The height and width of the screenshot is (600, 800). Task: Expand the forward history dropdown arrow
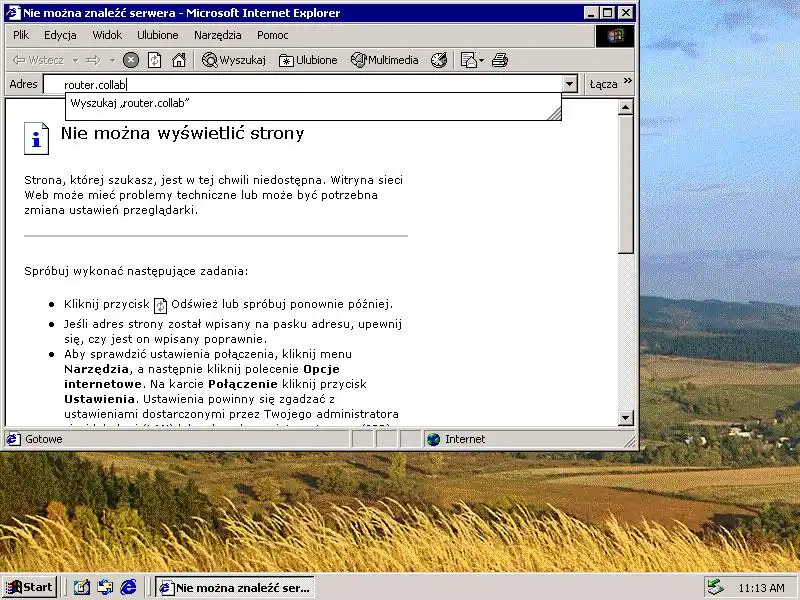(112, 61)
